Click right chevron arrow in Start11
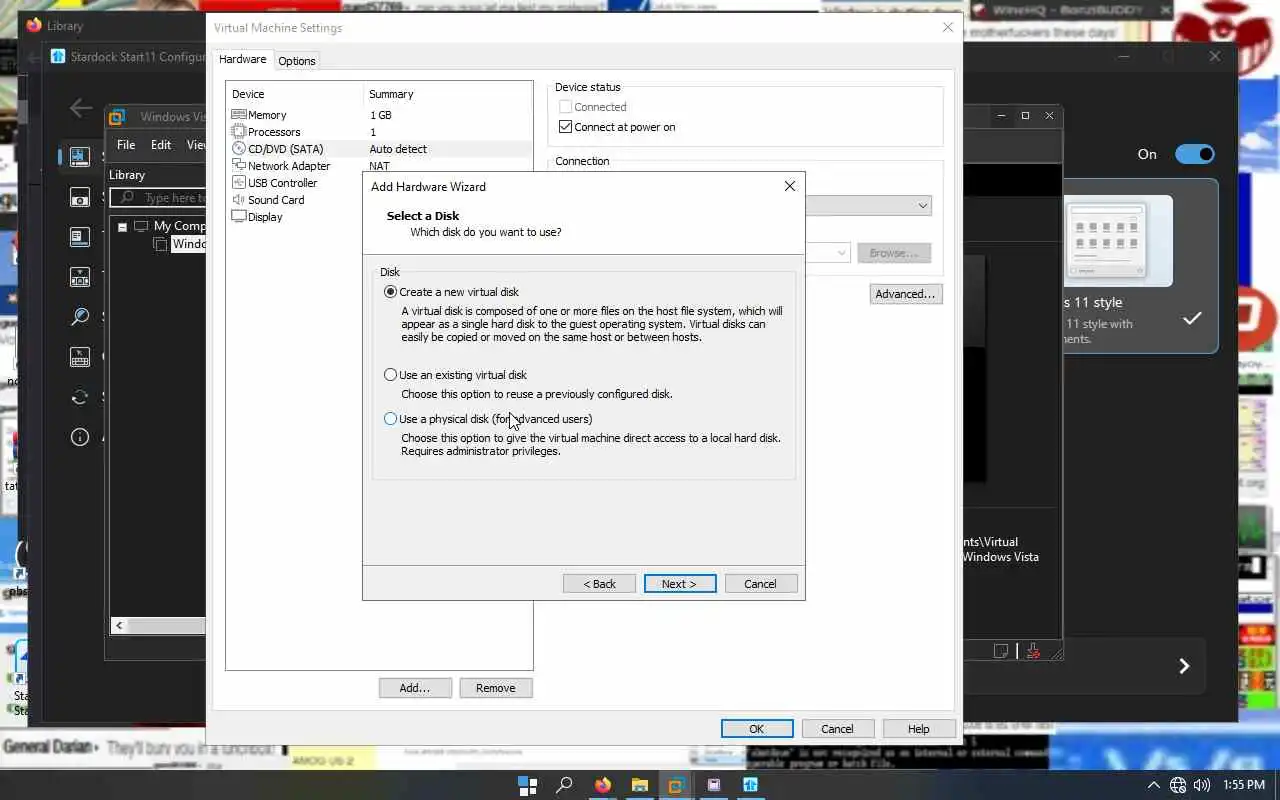 1184,666
